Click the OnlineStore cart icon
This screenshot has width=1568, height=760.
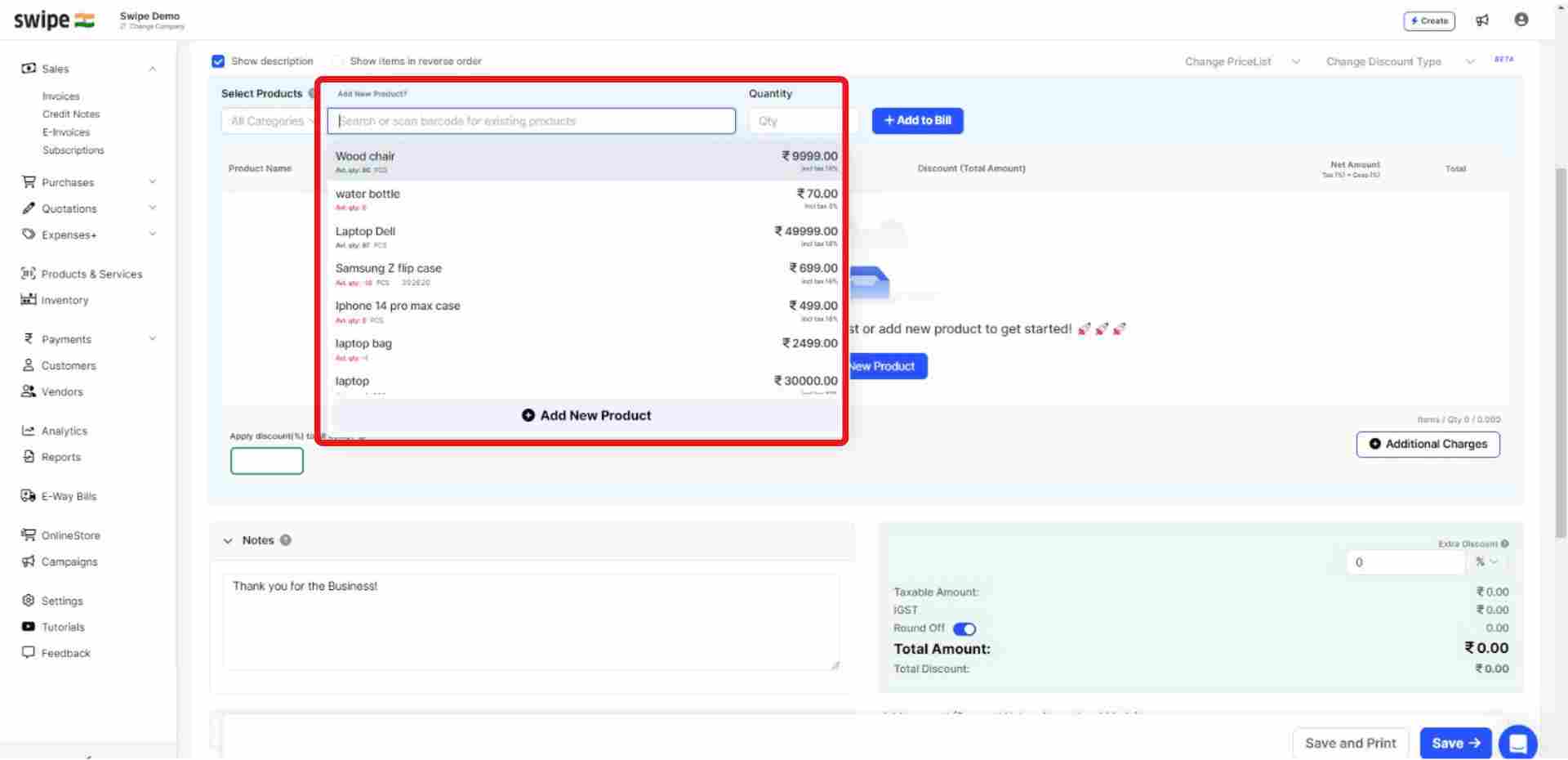(x=29, y=535)
